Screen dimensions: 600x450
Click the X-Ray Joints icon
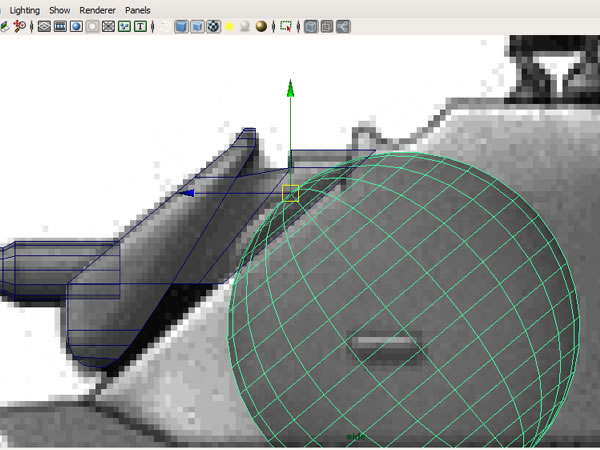pos(343,26)
